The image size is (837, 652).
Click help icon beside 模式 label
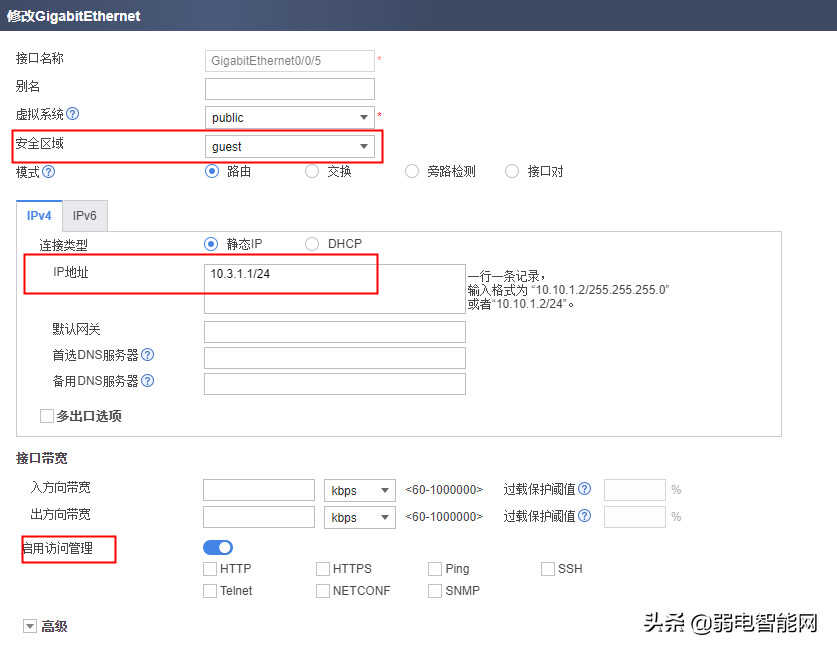[49, 171]
